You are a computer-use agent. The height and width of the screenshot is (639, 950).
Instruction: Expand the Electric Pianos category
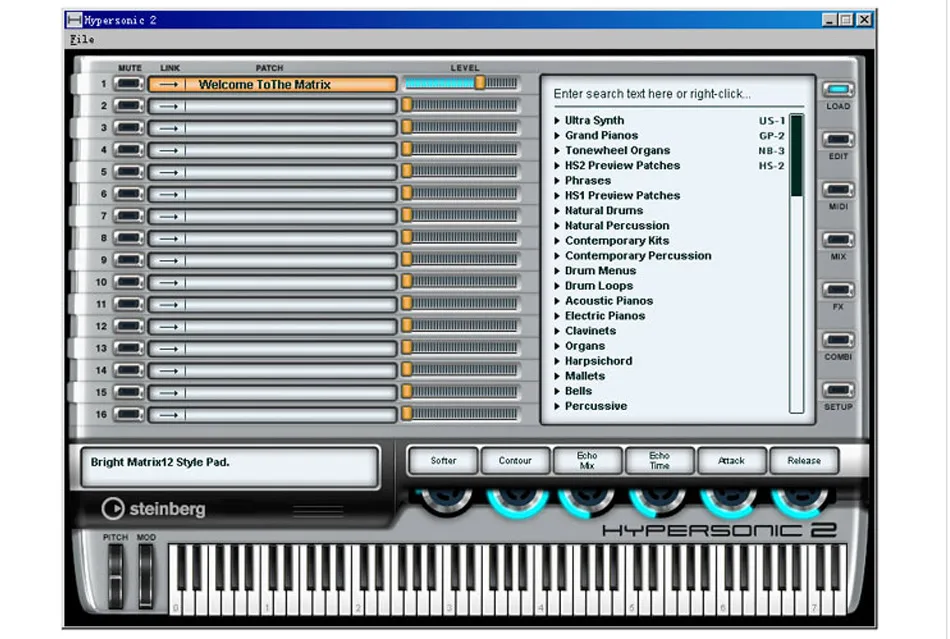point(557,316)
